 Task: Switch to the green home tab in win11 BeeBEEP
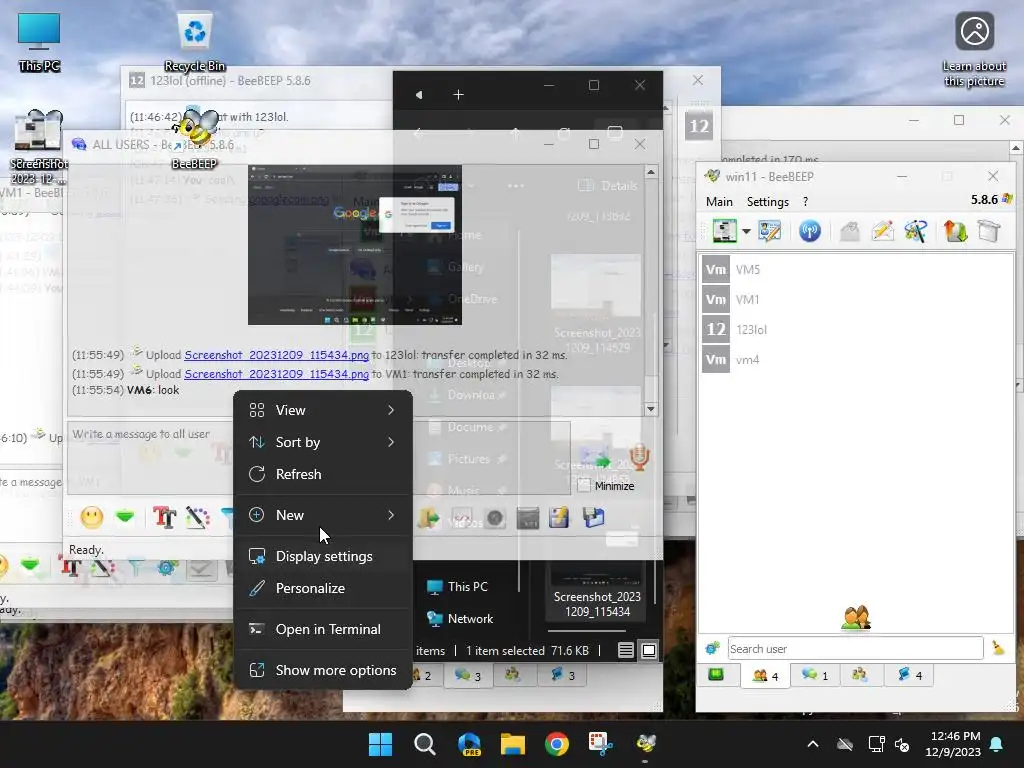[716, 675]
